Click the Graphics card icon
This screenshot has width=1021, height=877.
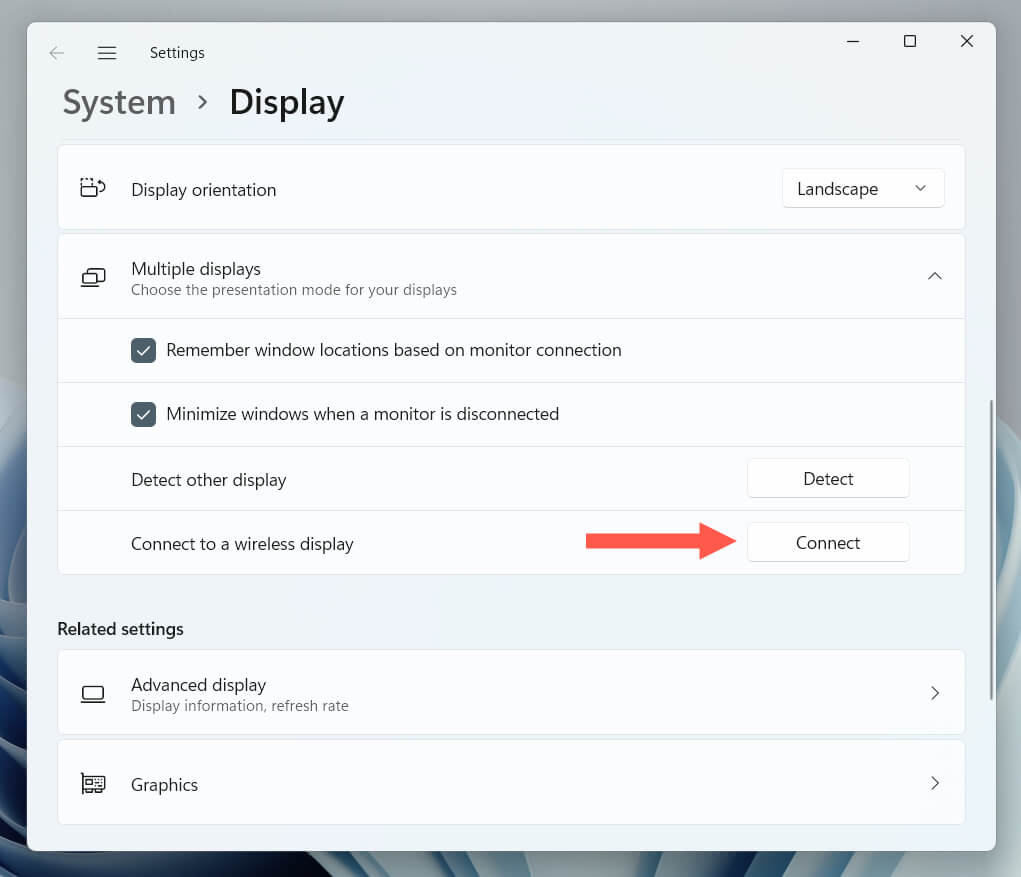(93, 784)
